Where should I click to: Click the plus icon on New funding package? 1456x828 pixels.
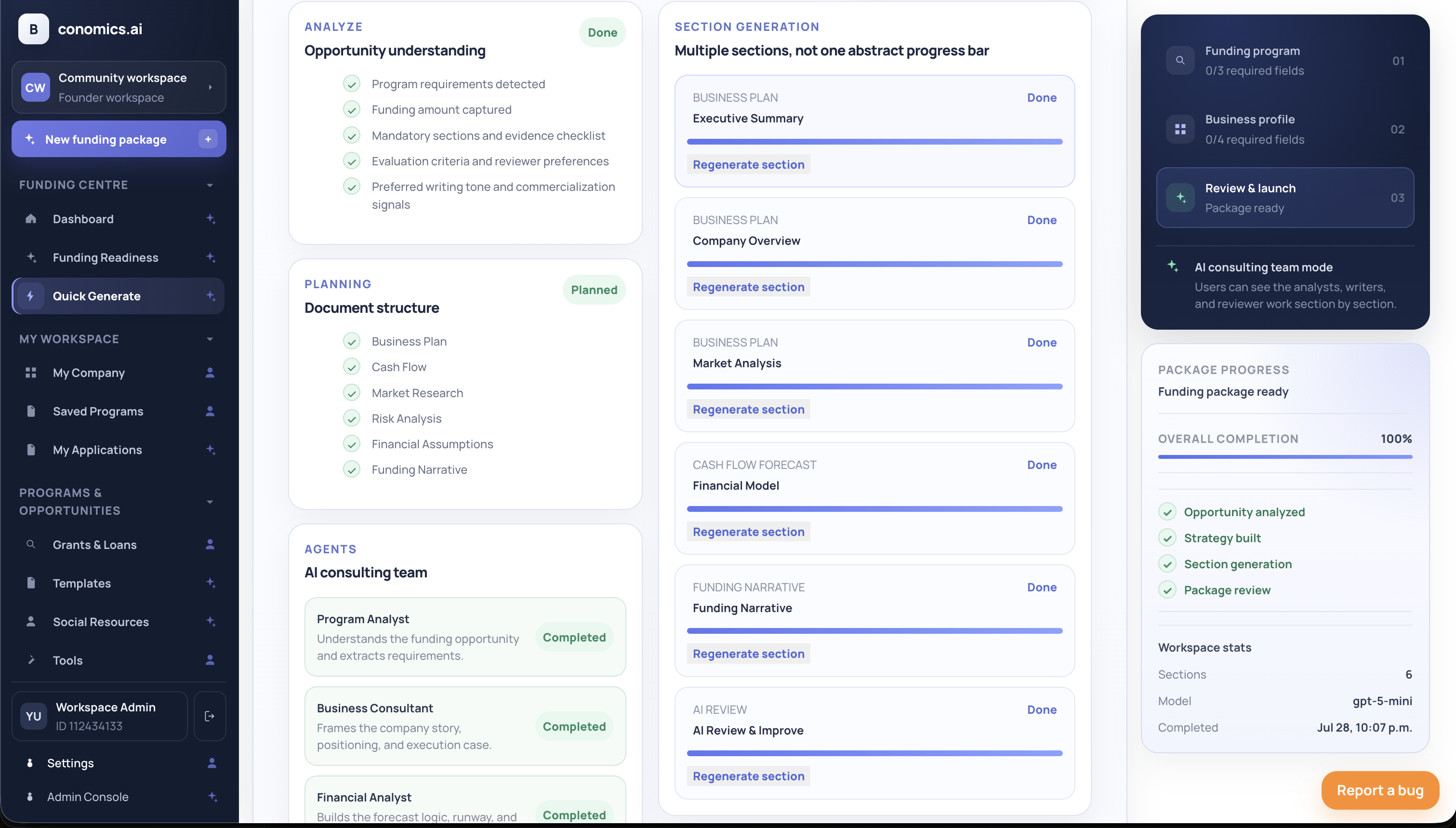click(x=208, y=139)
